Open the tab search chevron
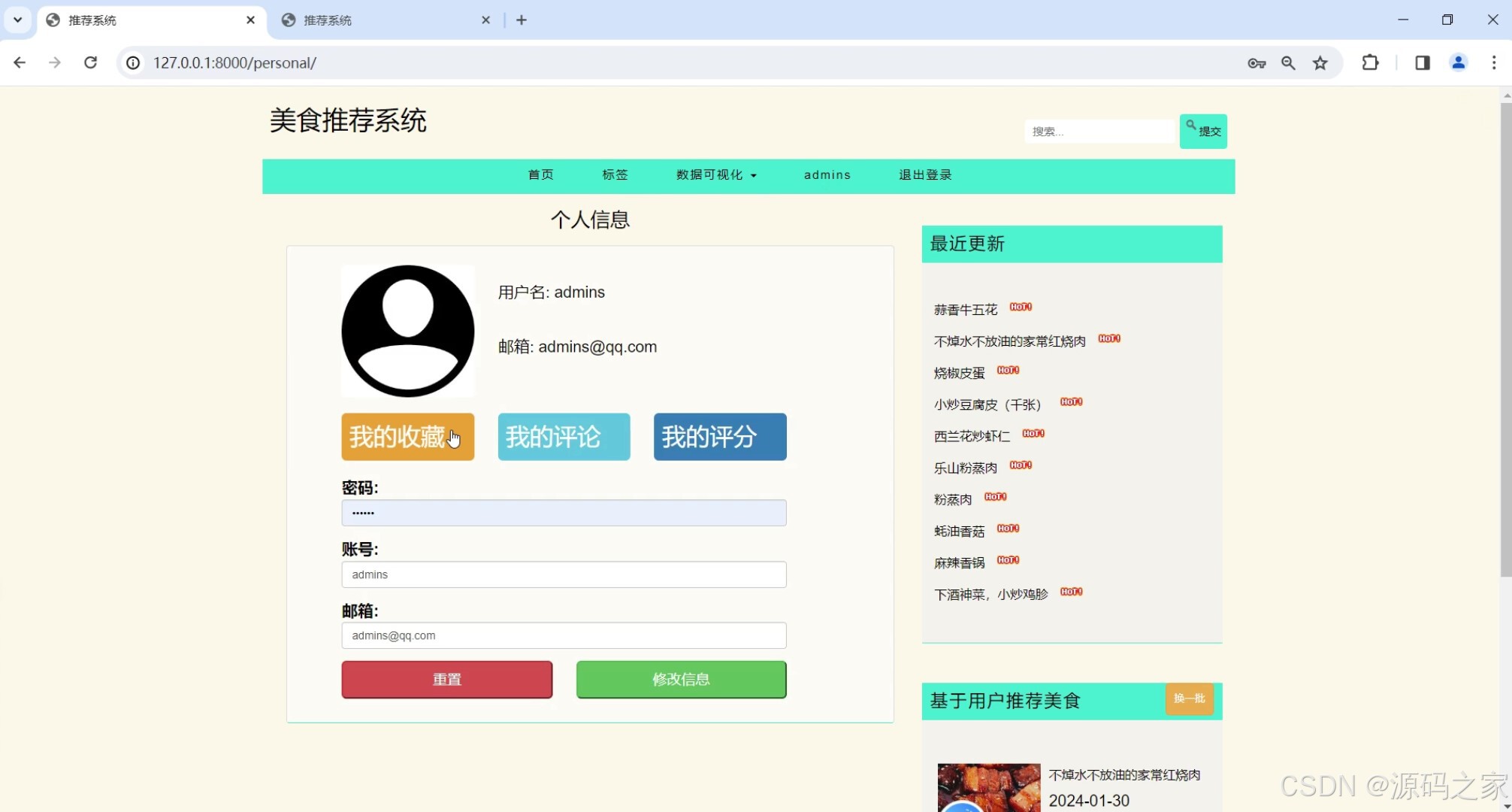 coord(17,20)
